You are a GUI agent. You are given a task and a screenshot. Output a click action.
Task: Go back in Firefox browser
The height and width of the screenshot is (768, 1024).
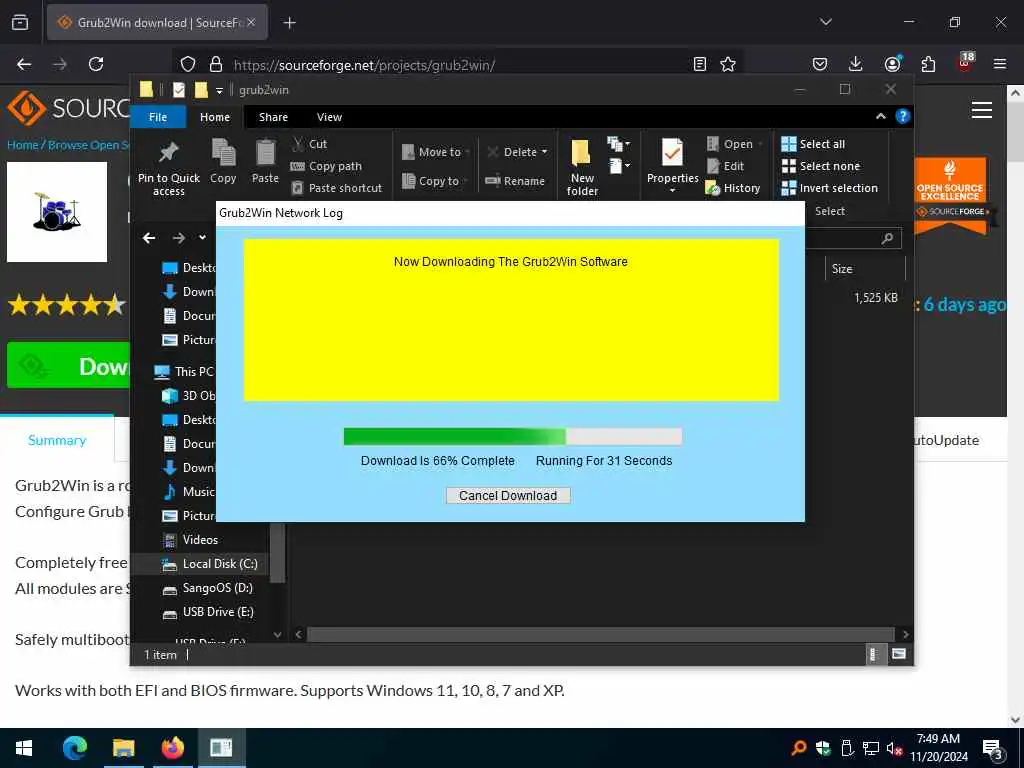tap(24, 64)
